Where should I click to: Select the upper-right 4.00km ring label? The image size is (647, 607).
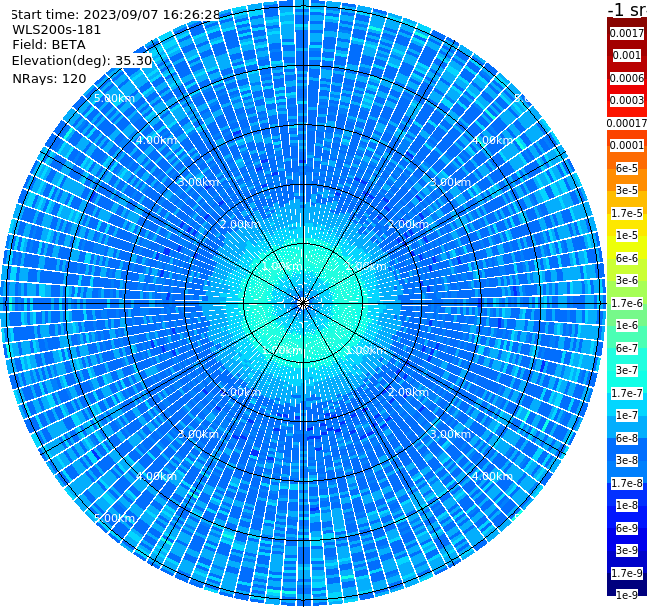click(x=492, y=140)
